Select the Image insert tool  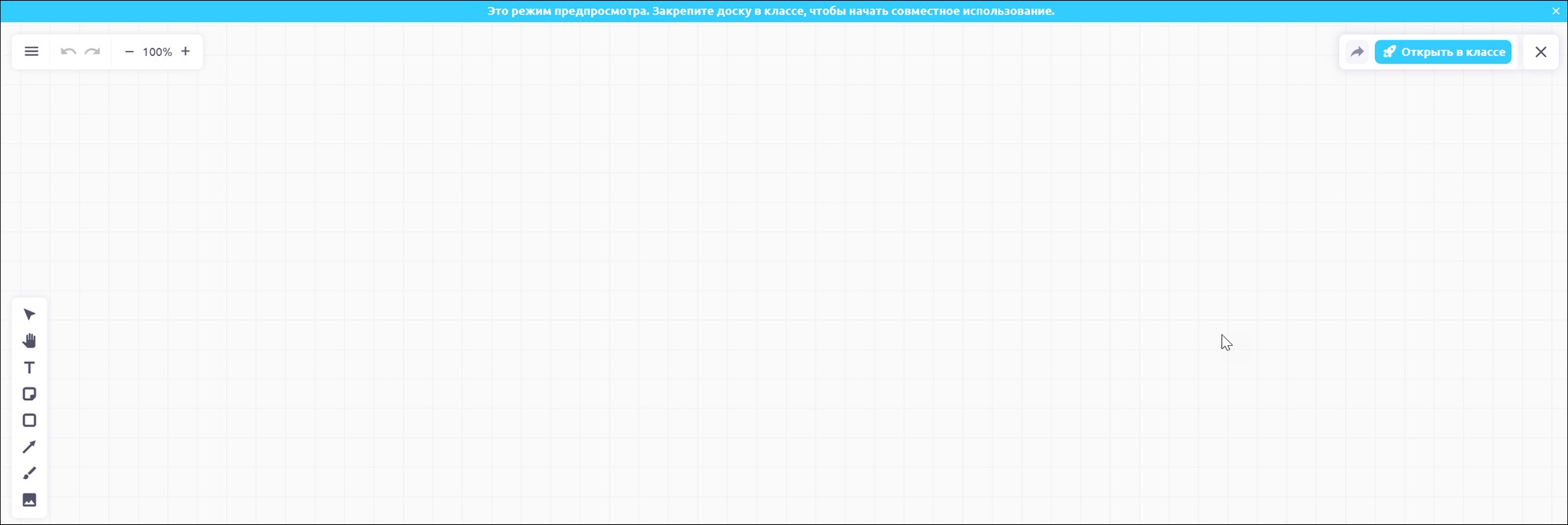[29, 500]
